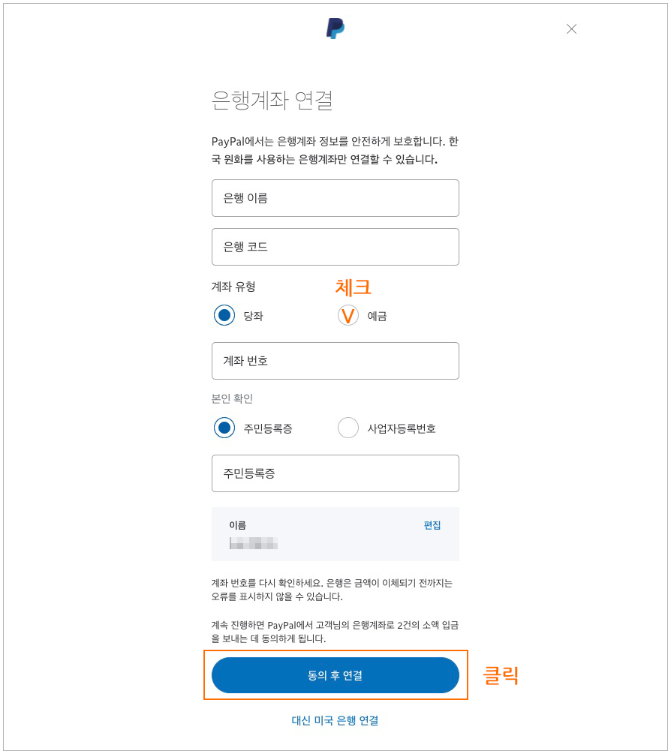Select the 예금 account type radio button

click(348, 315)
